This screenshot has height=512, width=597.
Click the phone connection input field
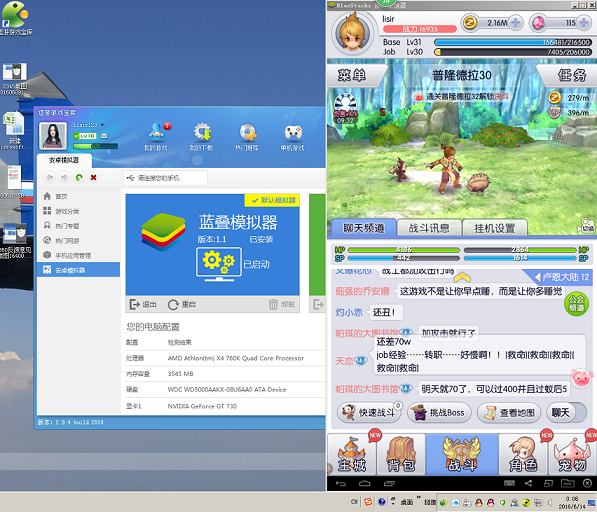click(165, 178)
